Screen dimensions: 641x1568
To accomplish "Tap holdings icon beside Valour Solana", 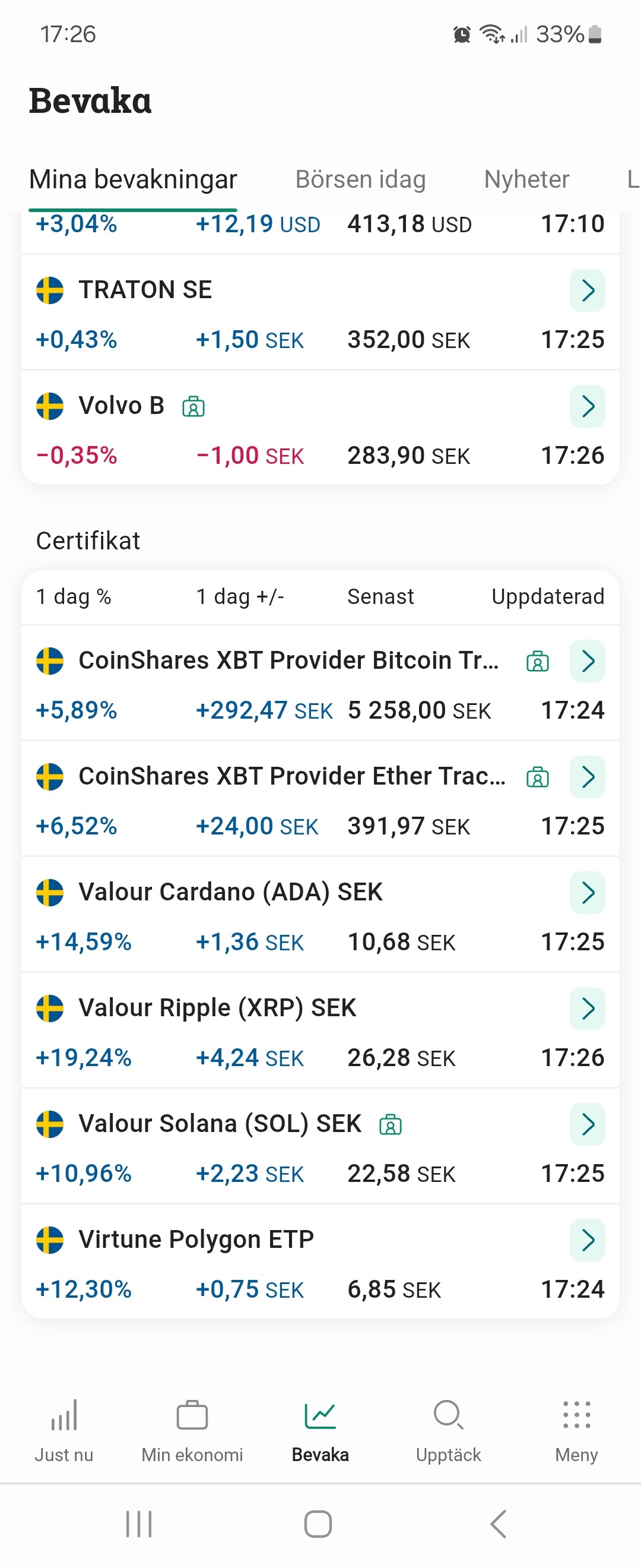I will pyautogui.click(x=391, y=1125).
